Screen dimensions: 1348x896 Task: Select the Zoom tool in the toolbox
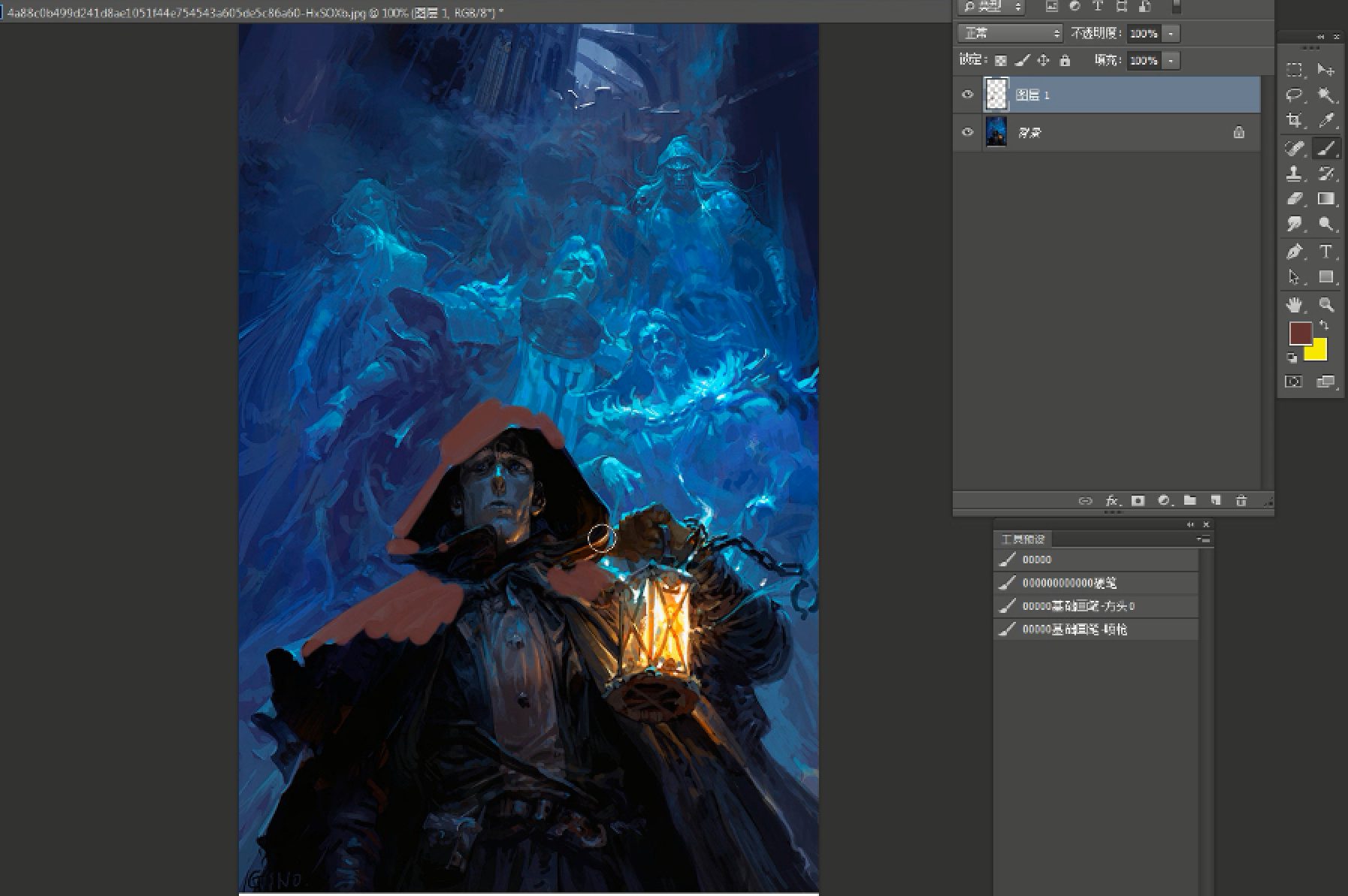coord(1326,304)
